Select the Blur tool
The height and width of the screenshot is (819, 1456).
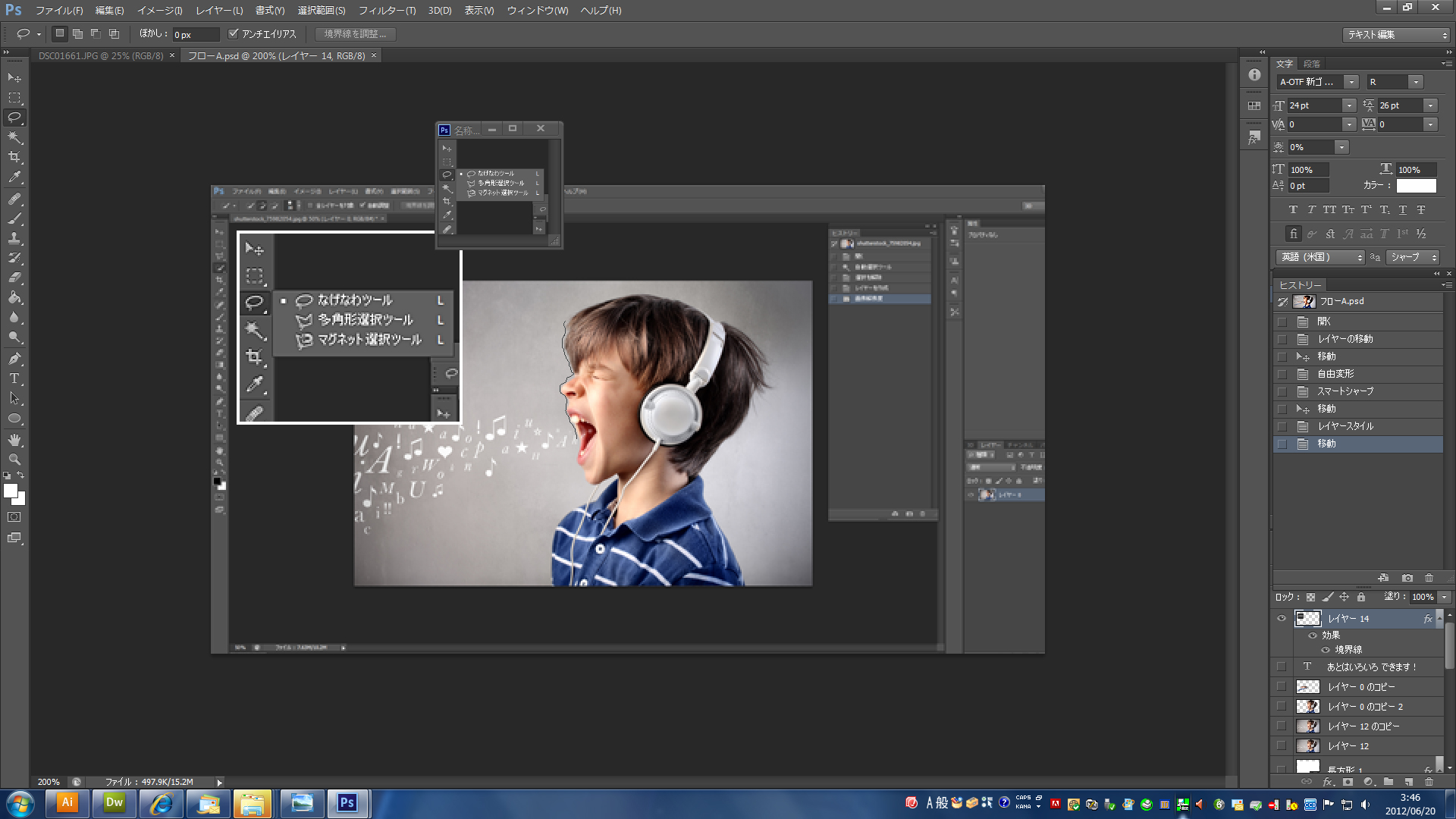point(14,317)
